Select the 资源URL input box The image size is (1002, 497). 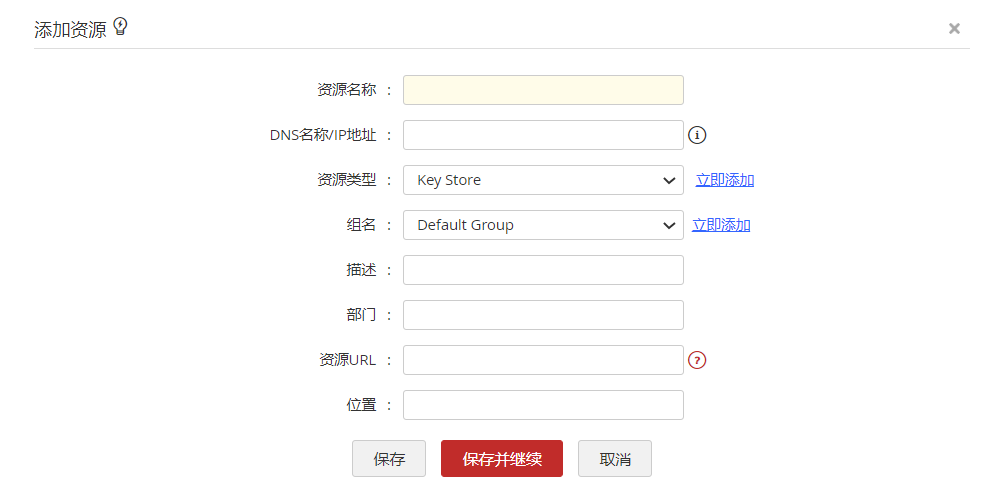coord(543,360)
